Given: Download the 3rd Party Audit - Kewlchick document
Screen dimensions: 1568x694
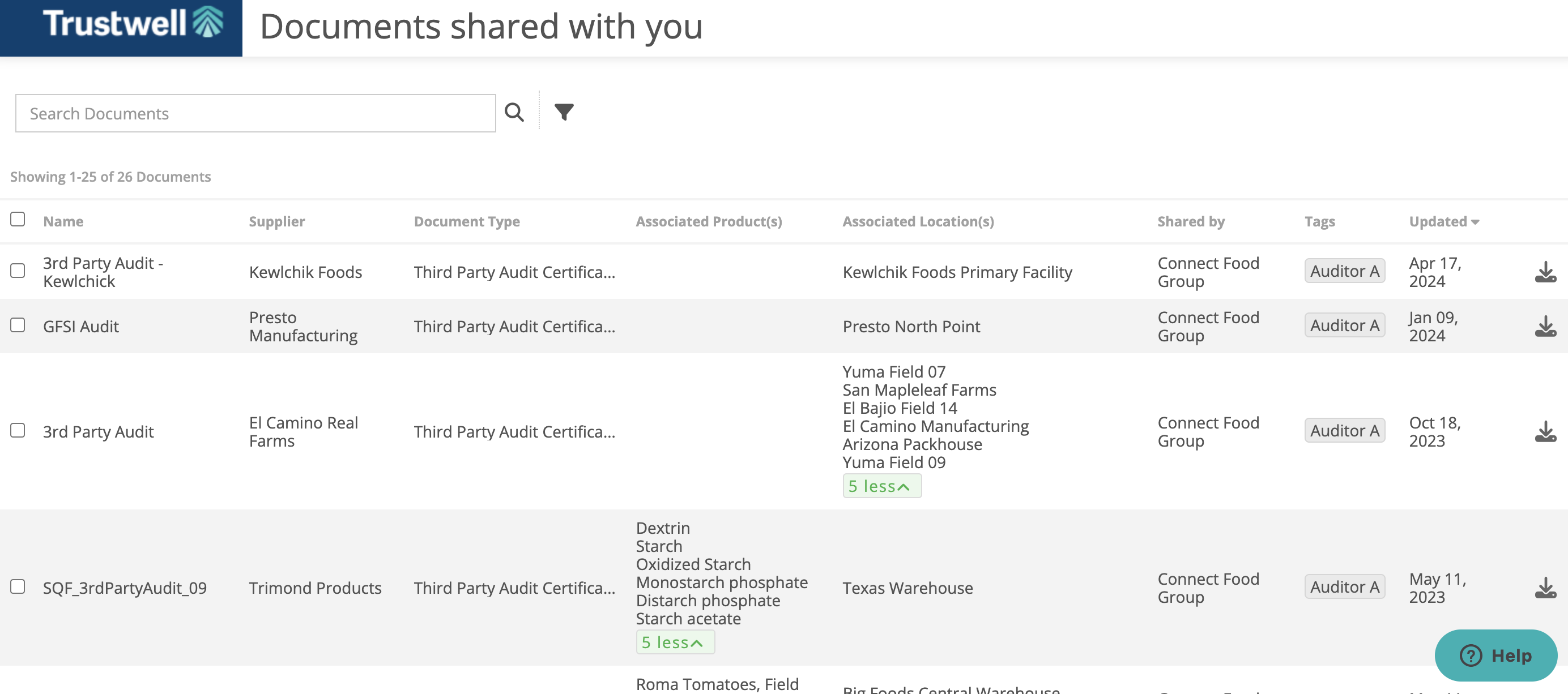Looking at the screenshot, I should [1545, 272].
